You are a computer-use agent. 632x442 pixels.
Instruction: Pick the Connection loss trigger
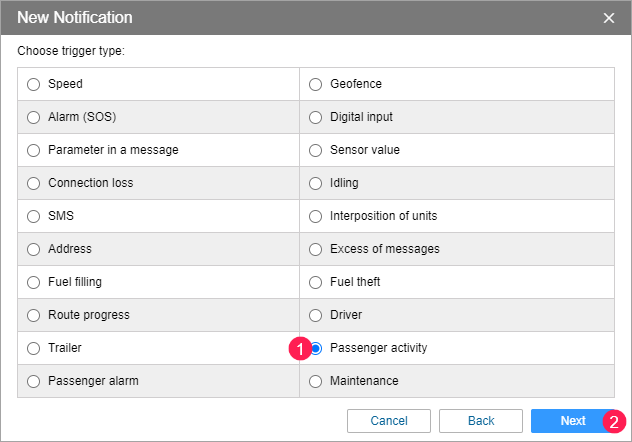(34, 183)
